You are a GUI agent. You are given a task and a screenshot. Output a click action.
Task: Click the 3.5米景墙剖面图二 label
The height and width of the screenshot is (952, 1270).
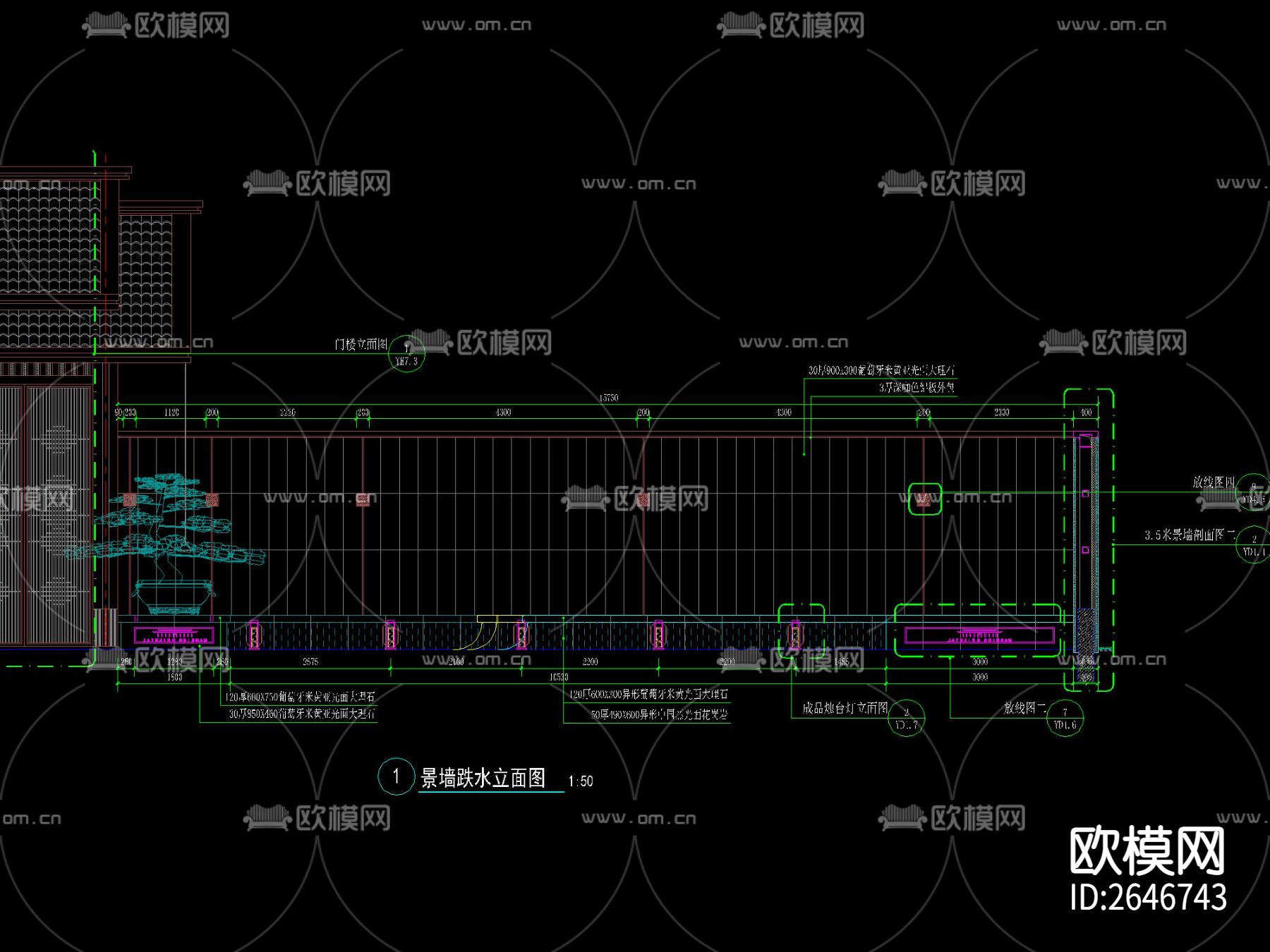(1190, 535)
